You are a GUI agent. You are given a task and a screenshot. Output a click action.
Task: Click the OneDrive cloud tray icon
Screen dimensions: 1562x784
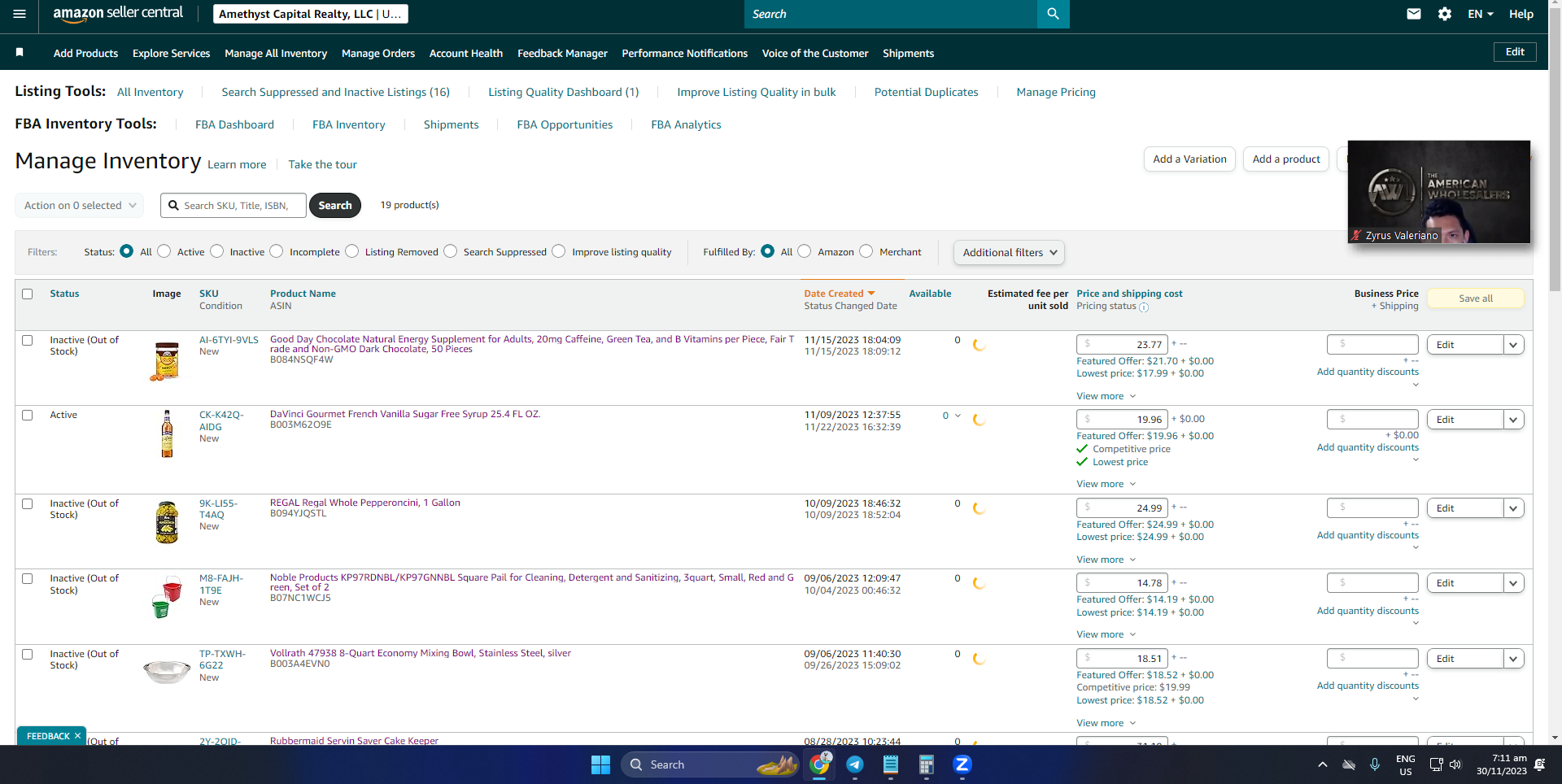(1349, 764)
